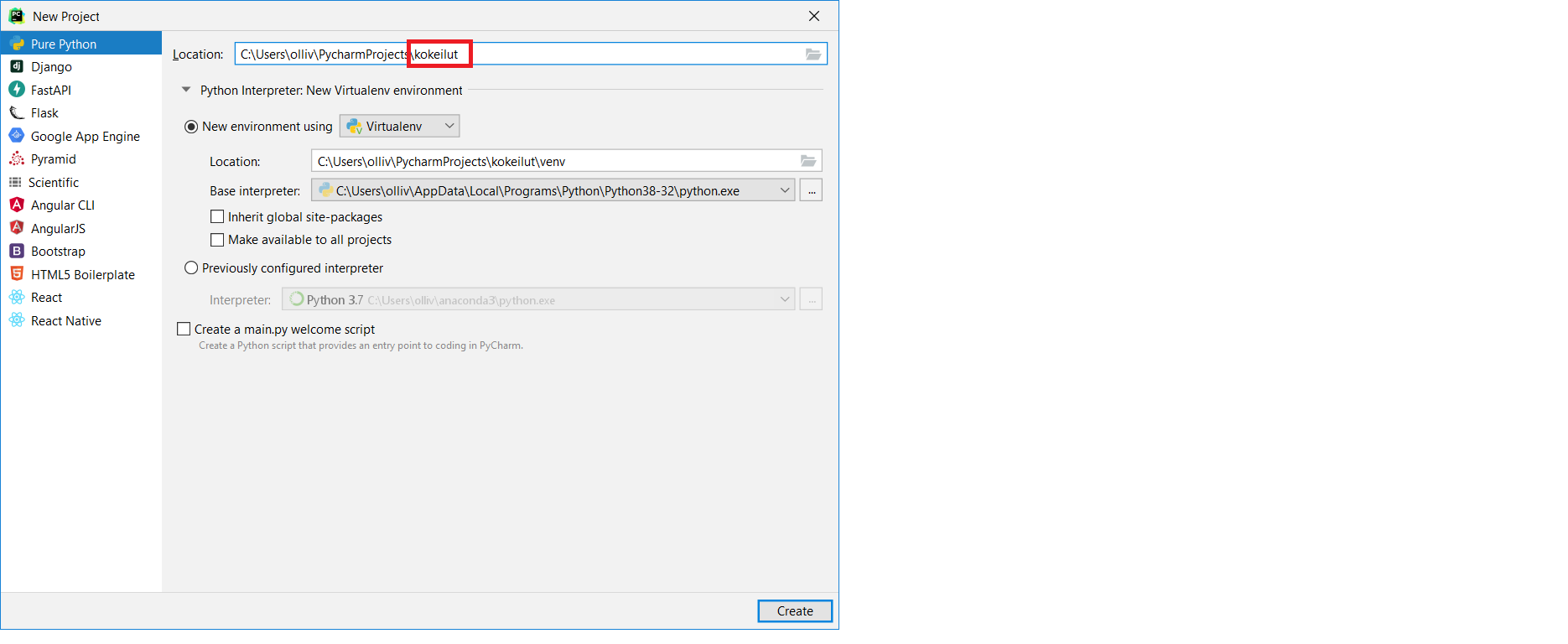Click the ellipsis button beside Base interpreter

pos(811,190)
